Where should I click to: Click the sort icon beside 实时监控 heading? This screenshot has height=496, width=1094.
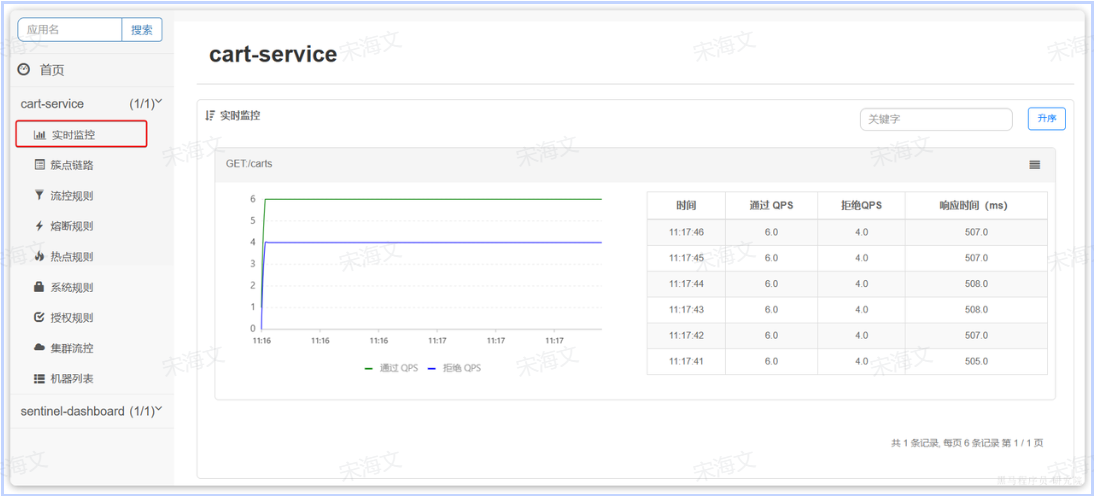point(211,116)
